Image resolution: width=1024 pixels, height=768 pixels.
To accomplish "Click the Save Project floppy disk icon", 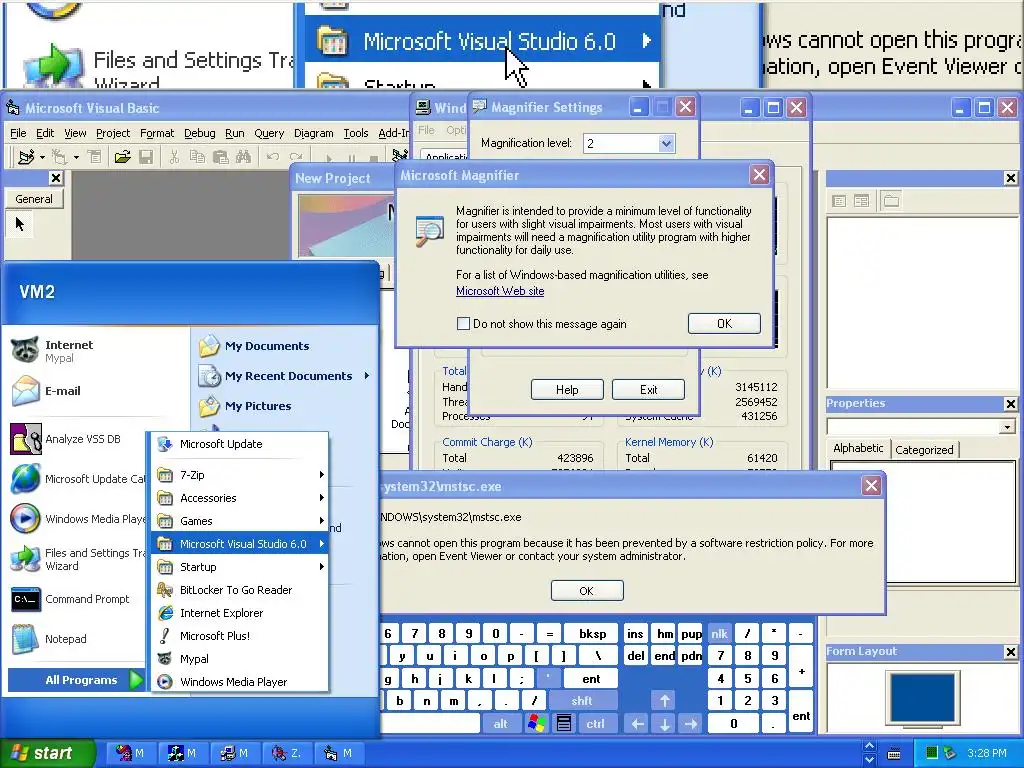I will click(x=146, y=157).
